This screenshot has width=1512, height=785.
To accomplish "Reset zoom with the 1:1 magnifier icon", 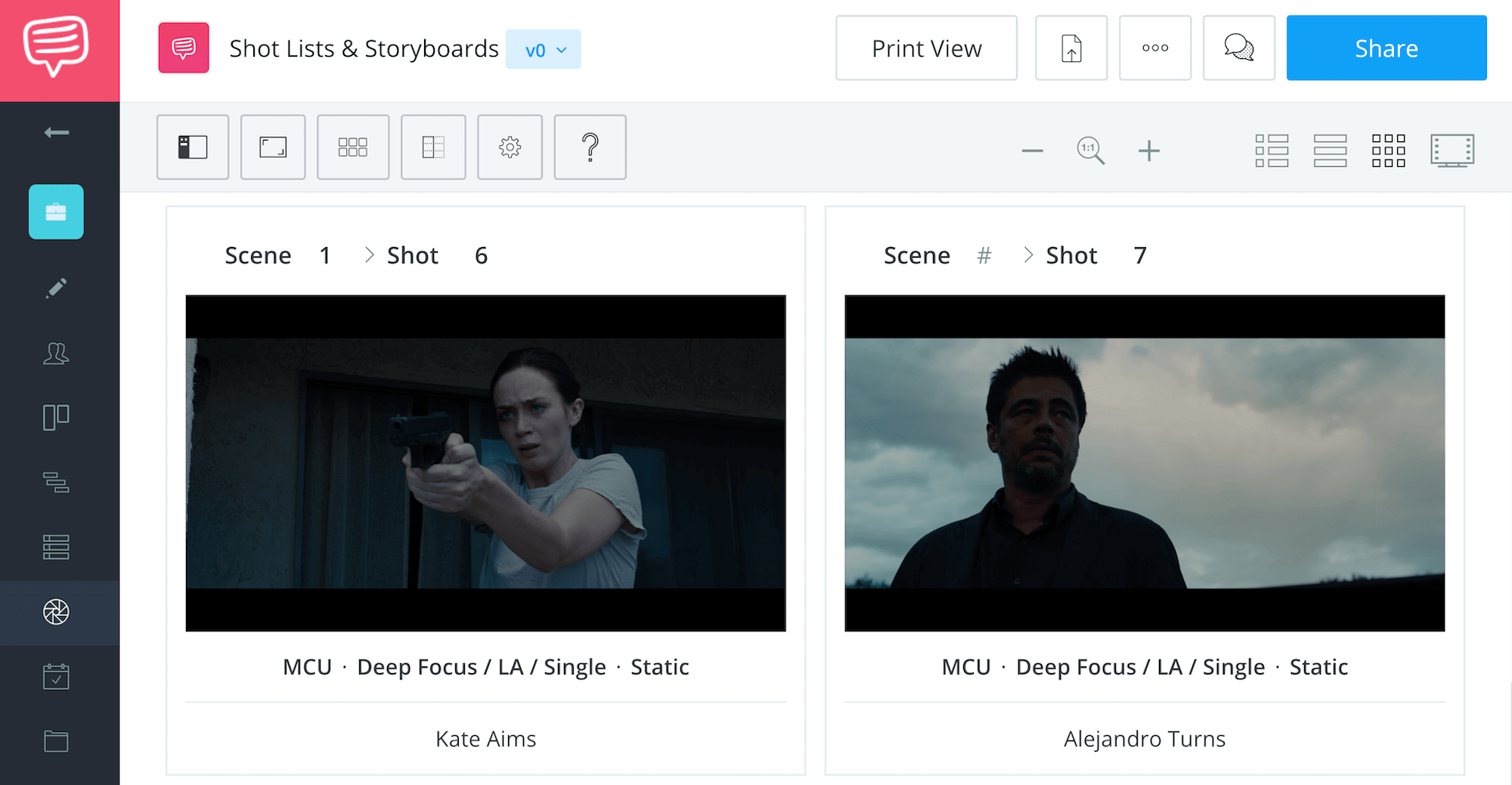I will 1090,150.
